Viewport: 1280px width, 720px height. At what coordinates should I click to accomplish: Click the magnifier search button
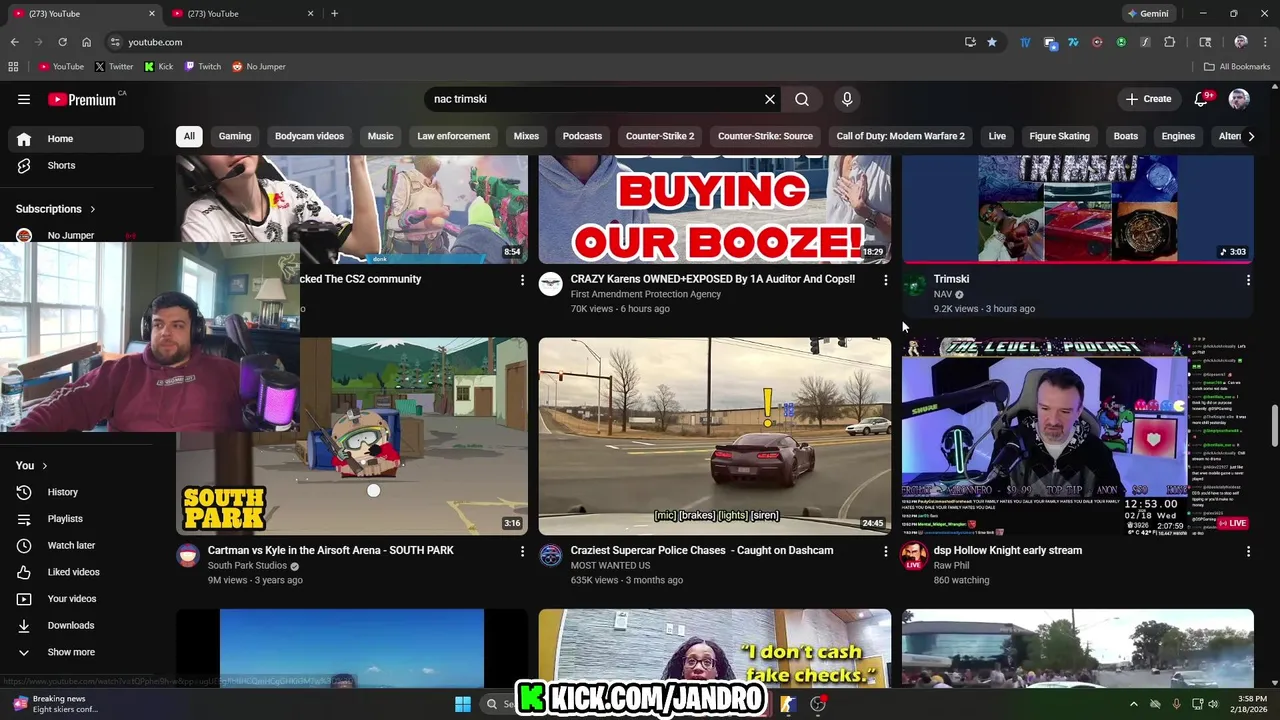802,99
